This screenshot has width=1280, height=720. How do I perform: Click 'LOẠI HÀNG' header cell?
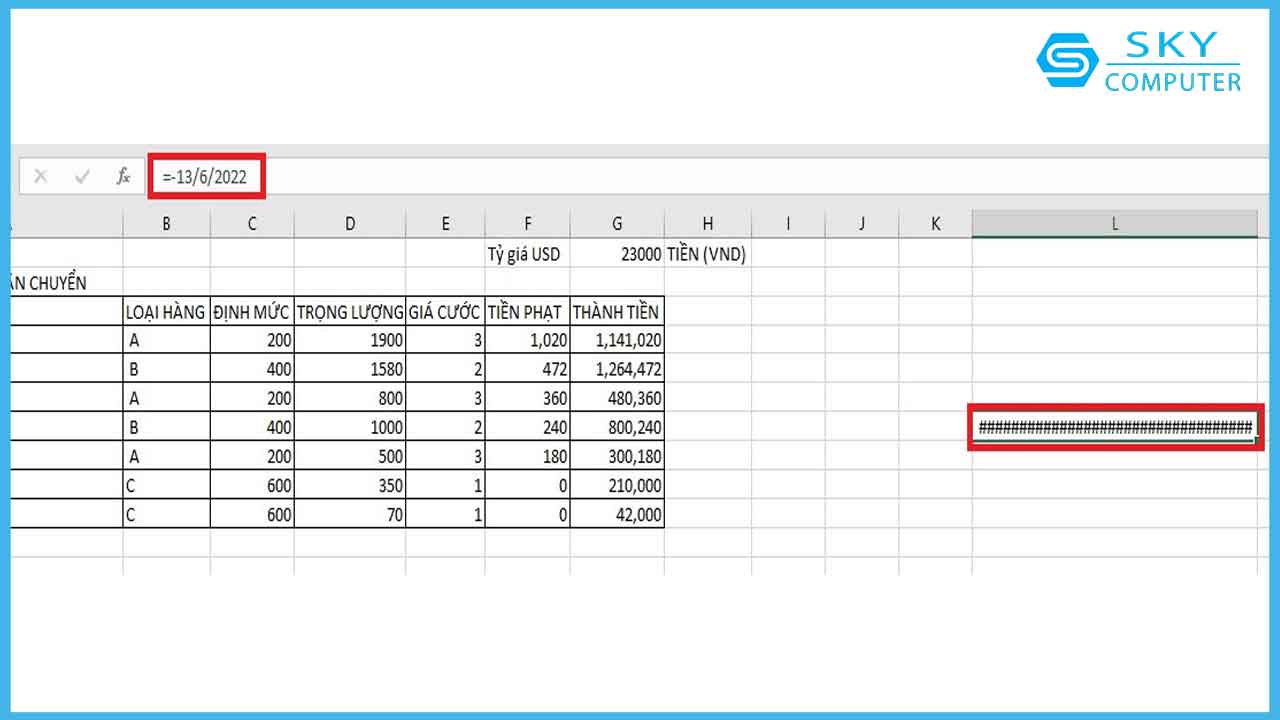pos(166,312)
